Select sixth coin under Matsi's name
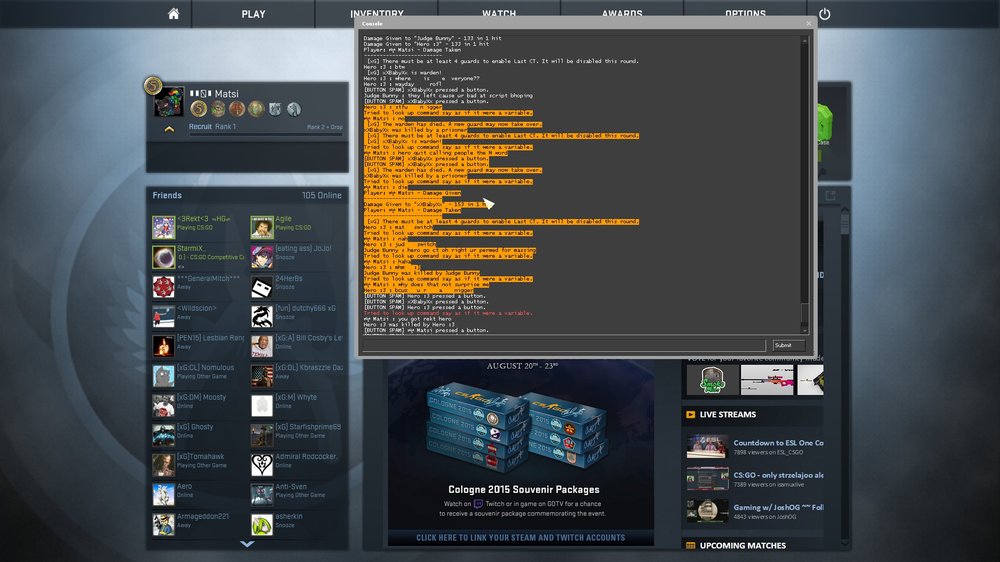1000x562 pixels. tap(294, 109)
